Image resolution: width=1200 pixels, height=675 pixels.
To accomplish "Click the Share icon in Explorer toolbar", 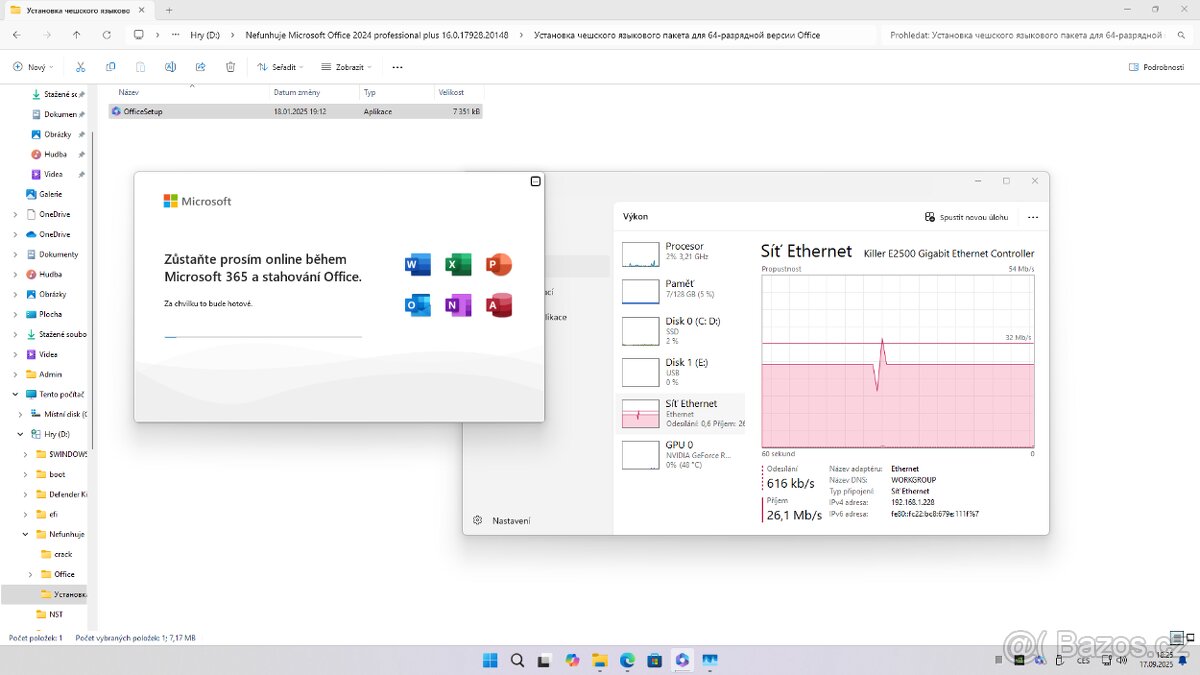I will 200,67.
